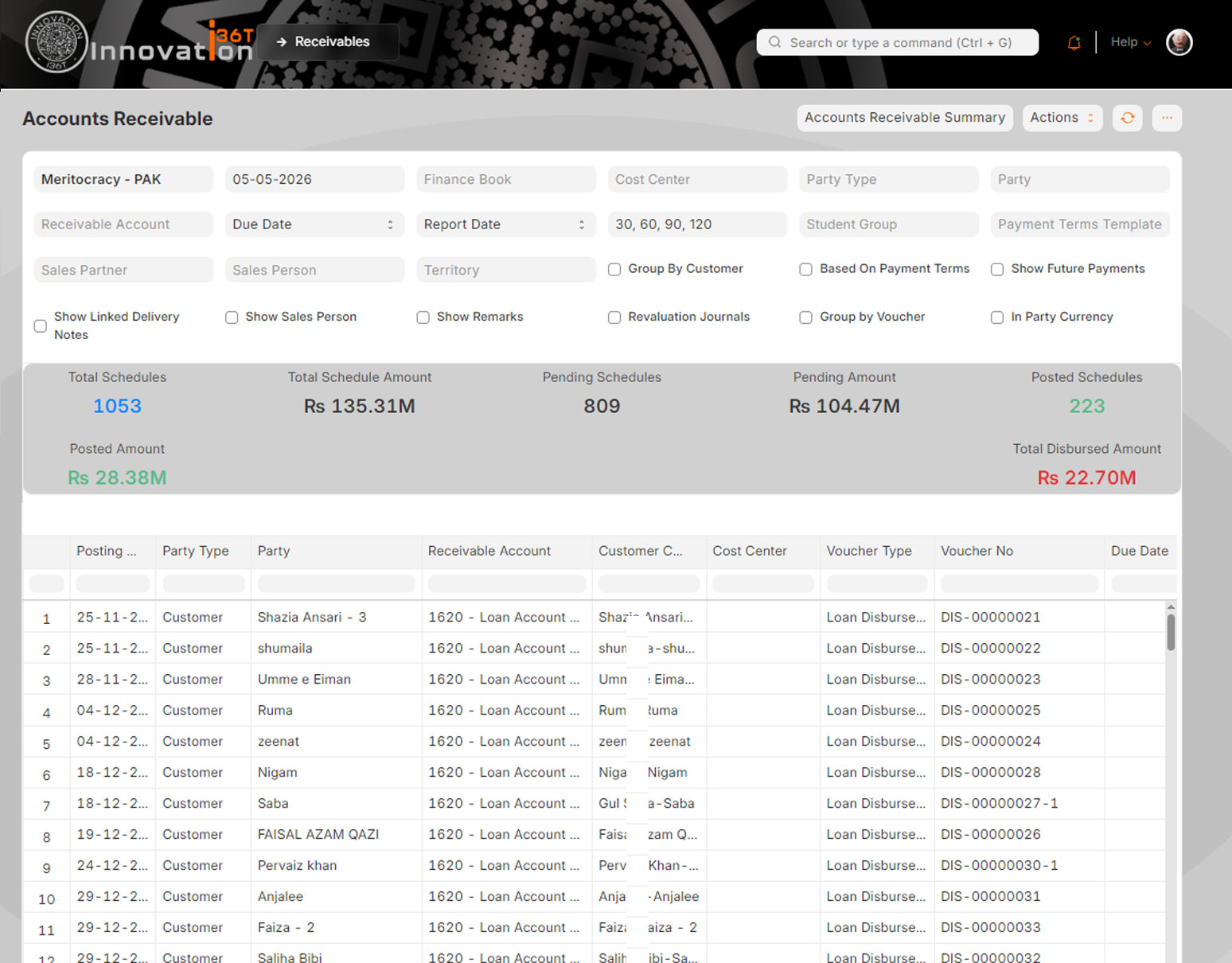Open the Territory filter field
The image size is (1232, 963).
[x=506, y=270]
